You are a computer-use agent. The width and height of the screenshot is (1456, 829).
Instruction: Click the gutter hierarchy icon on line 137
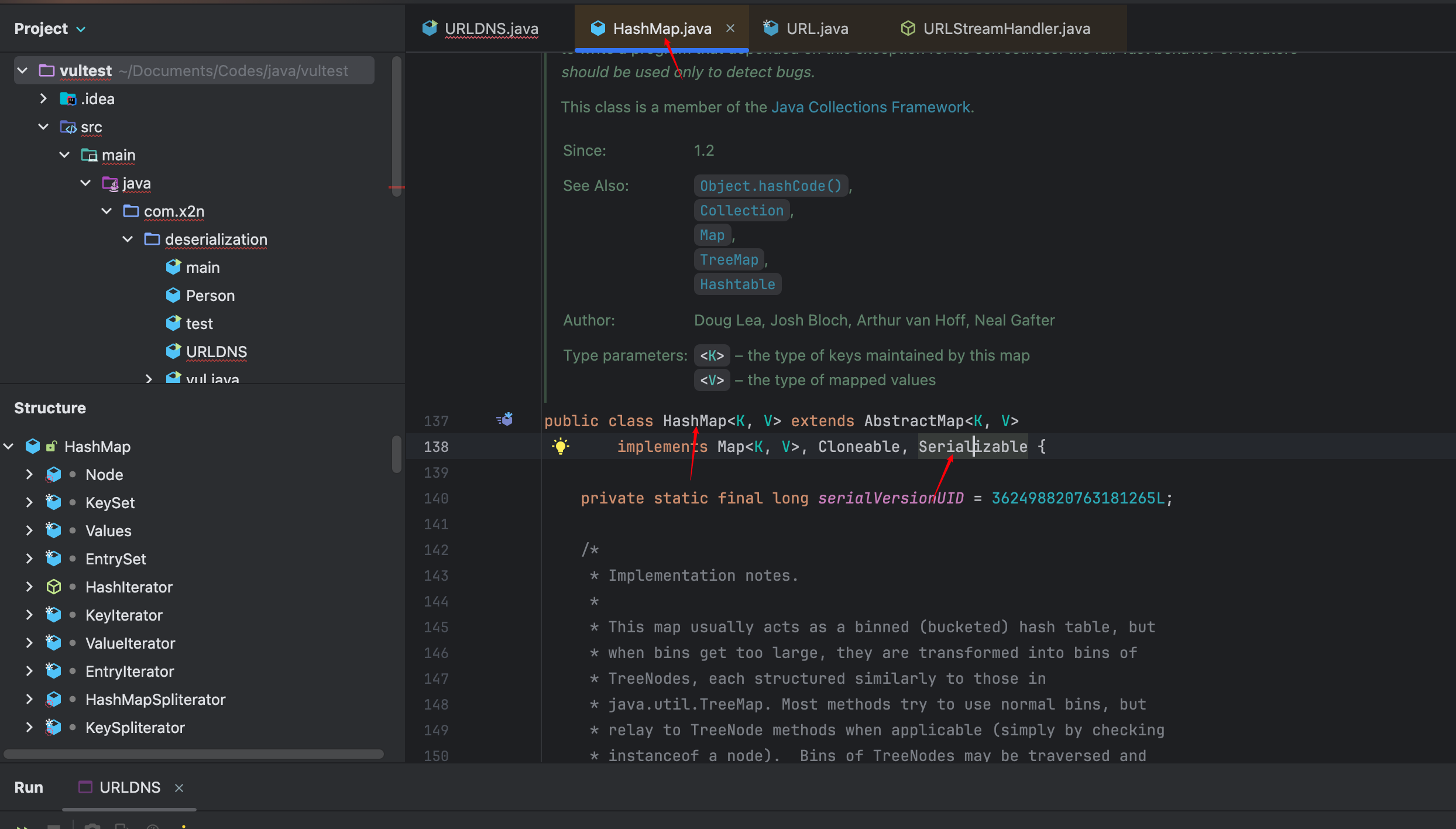(505, 420)
